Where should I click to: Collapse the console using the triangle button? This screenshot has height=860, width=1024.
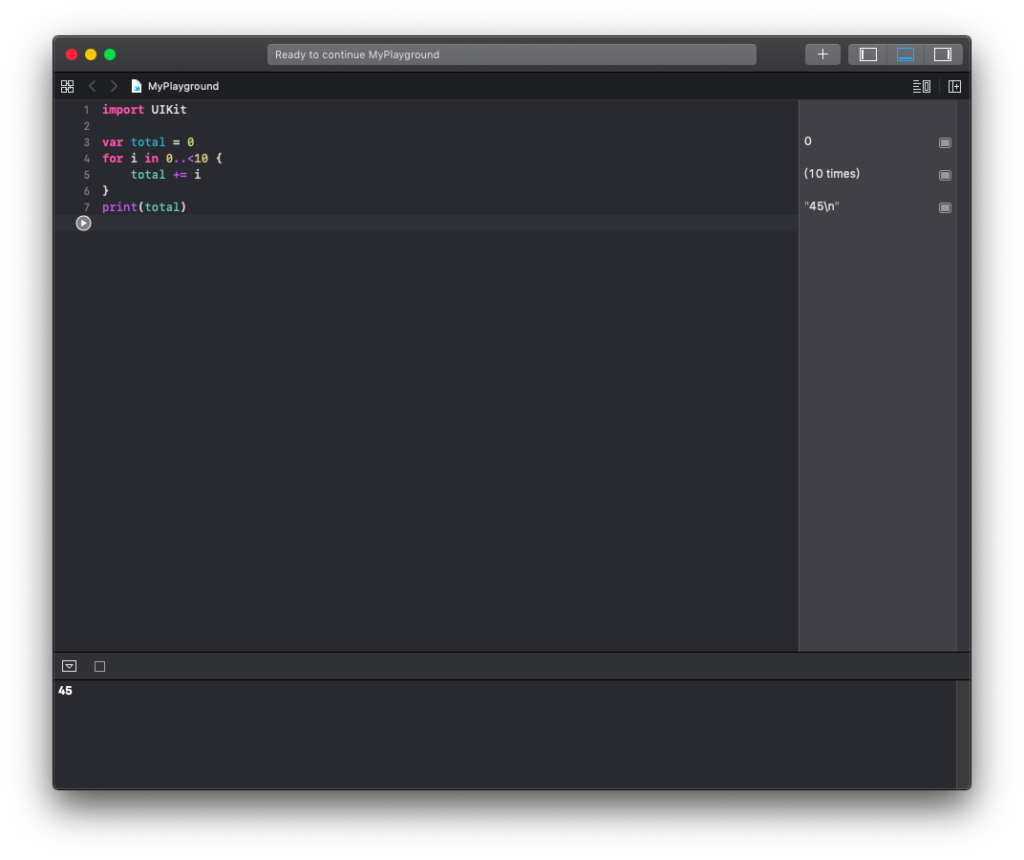coord(69,666)
